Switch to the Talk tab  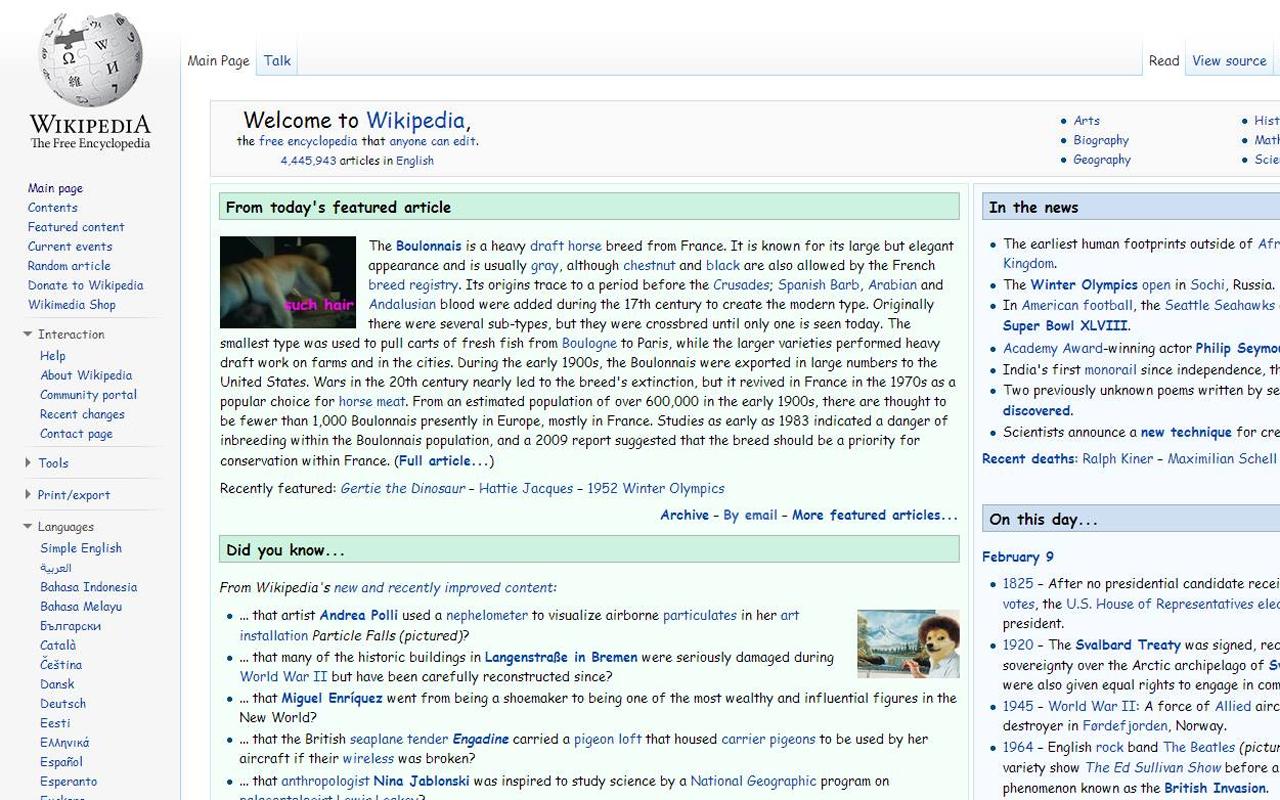pyautogui.click(x=277, y=61)
